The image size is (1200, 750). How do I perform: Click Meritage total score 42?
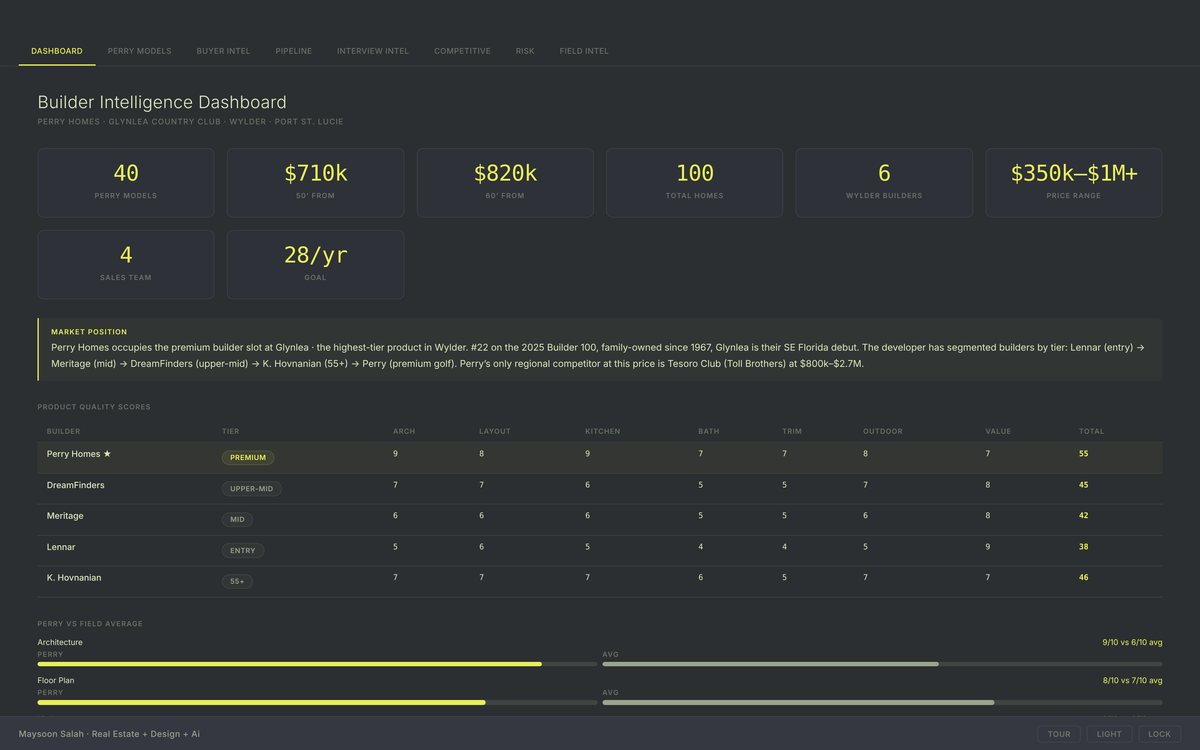[x=1084, y=516]
